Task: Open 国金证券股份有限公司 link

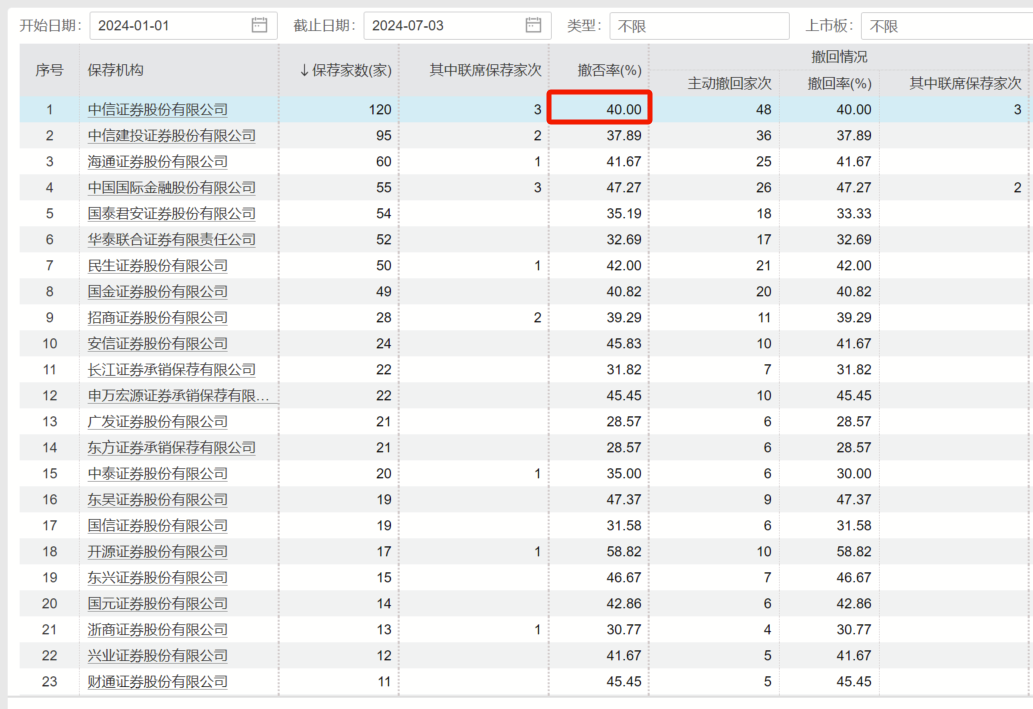Action: coord(157,292)
